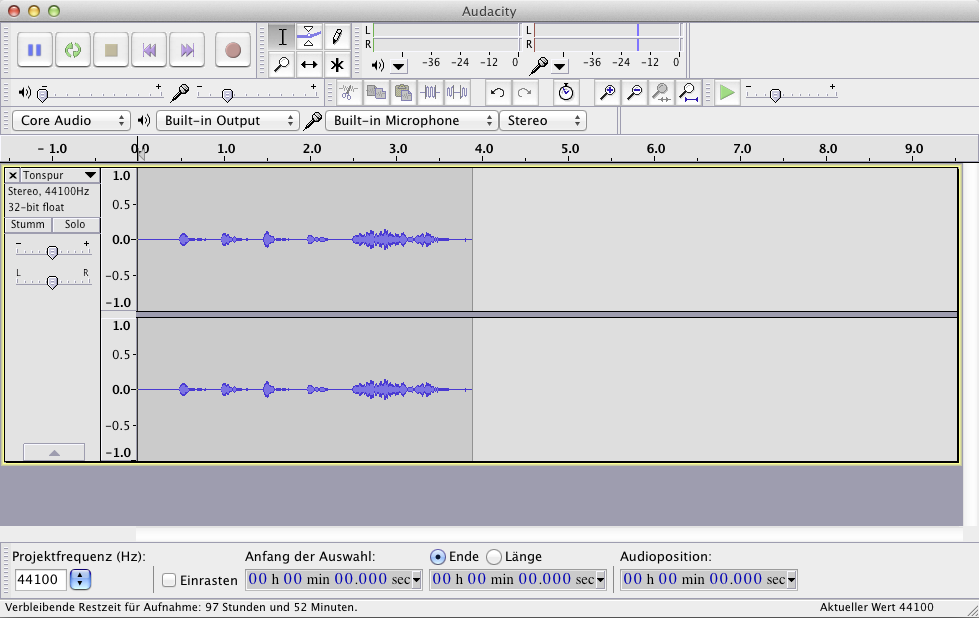Start recording with the red Record button
This screenshot has height=618, width=979.
coord(233,50)
